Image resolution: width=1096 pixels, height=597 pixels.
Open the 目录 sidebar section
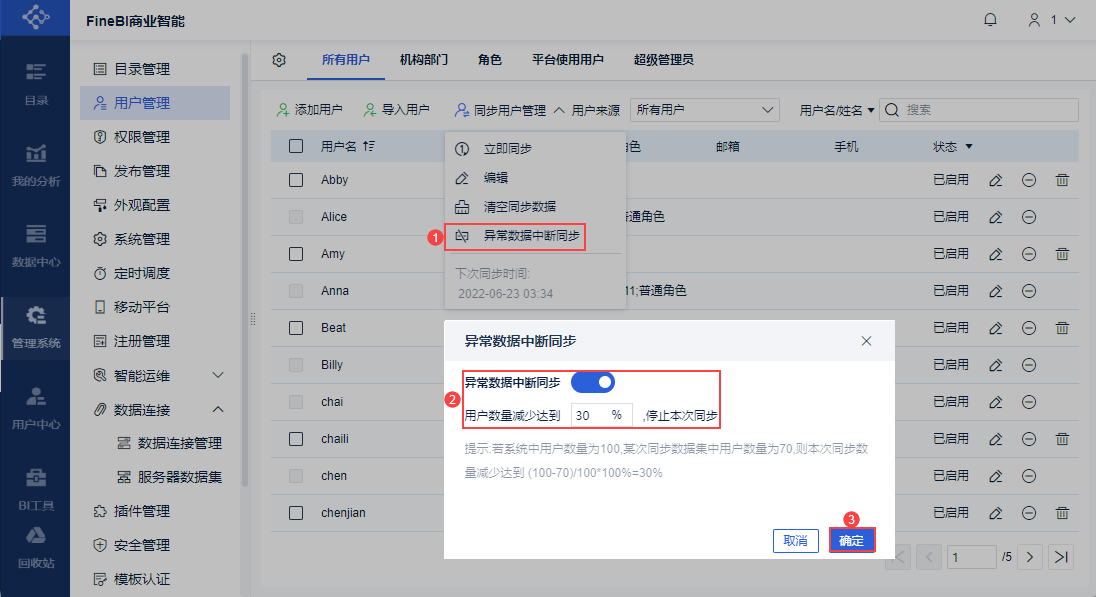pos(36,83)
